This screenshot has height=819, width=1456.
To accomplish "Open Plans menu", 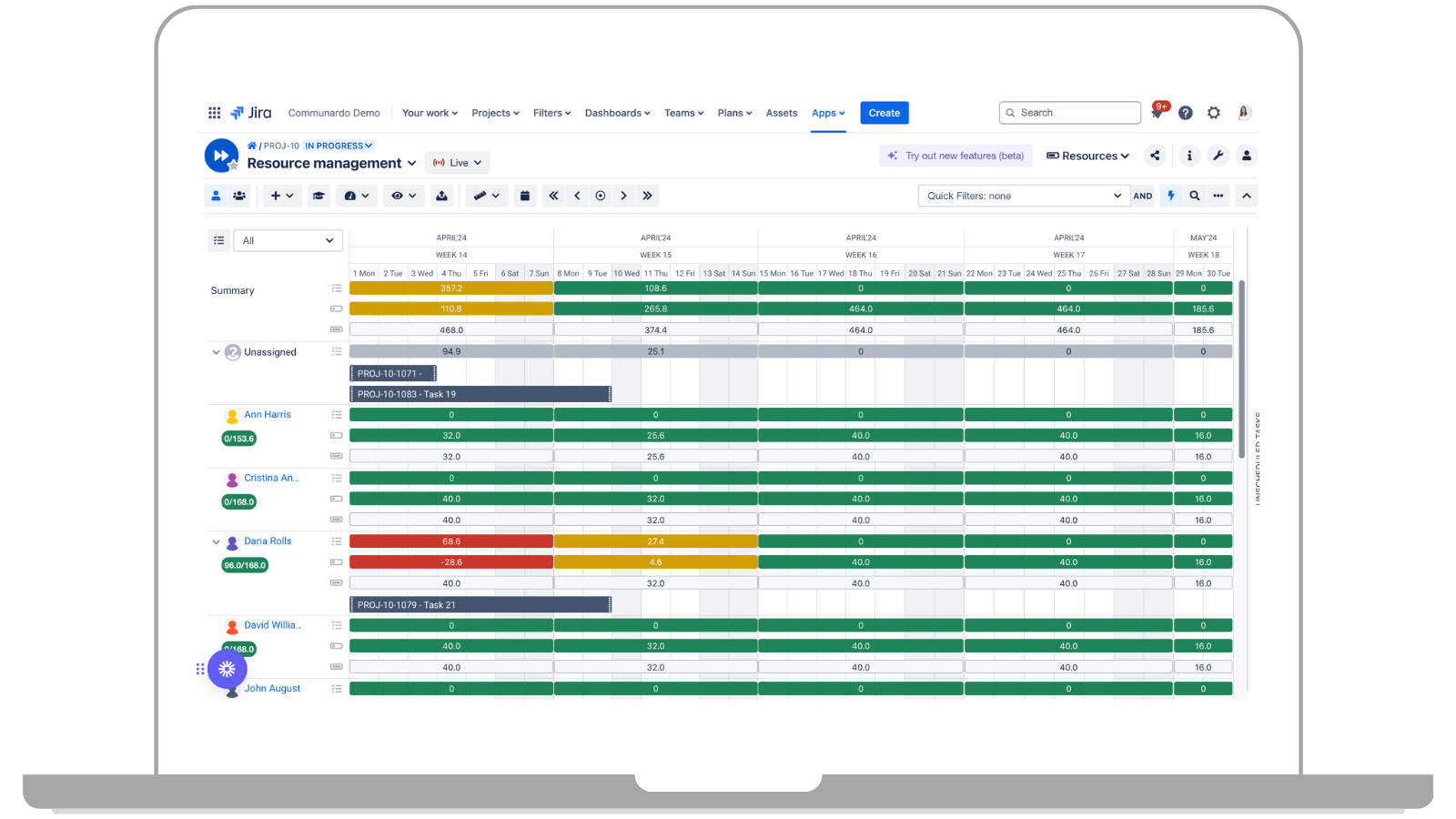I will click(x=734, y=113).
